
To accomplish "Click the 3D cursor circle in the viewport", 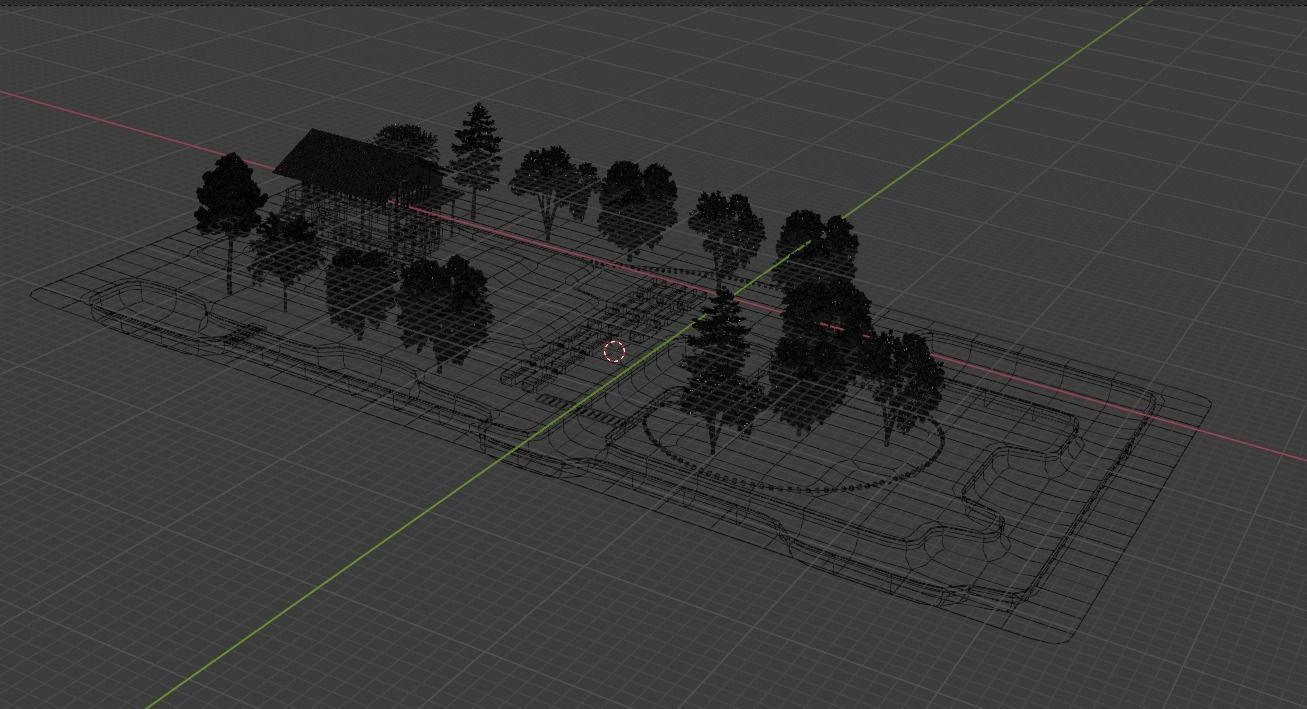I will [615, 352].
